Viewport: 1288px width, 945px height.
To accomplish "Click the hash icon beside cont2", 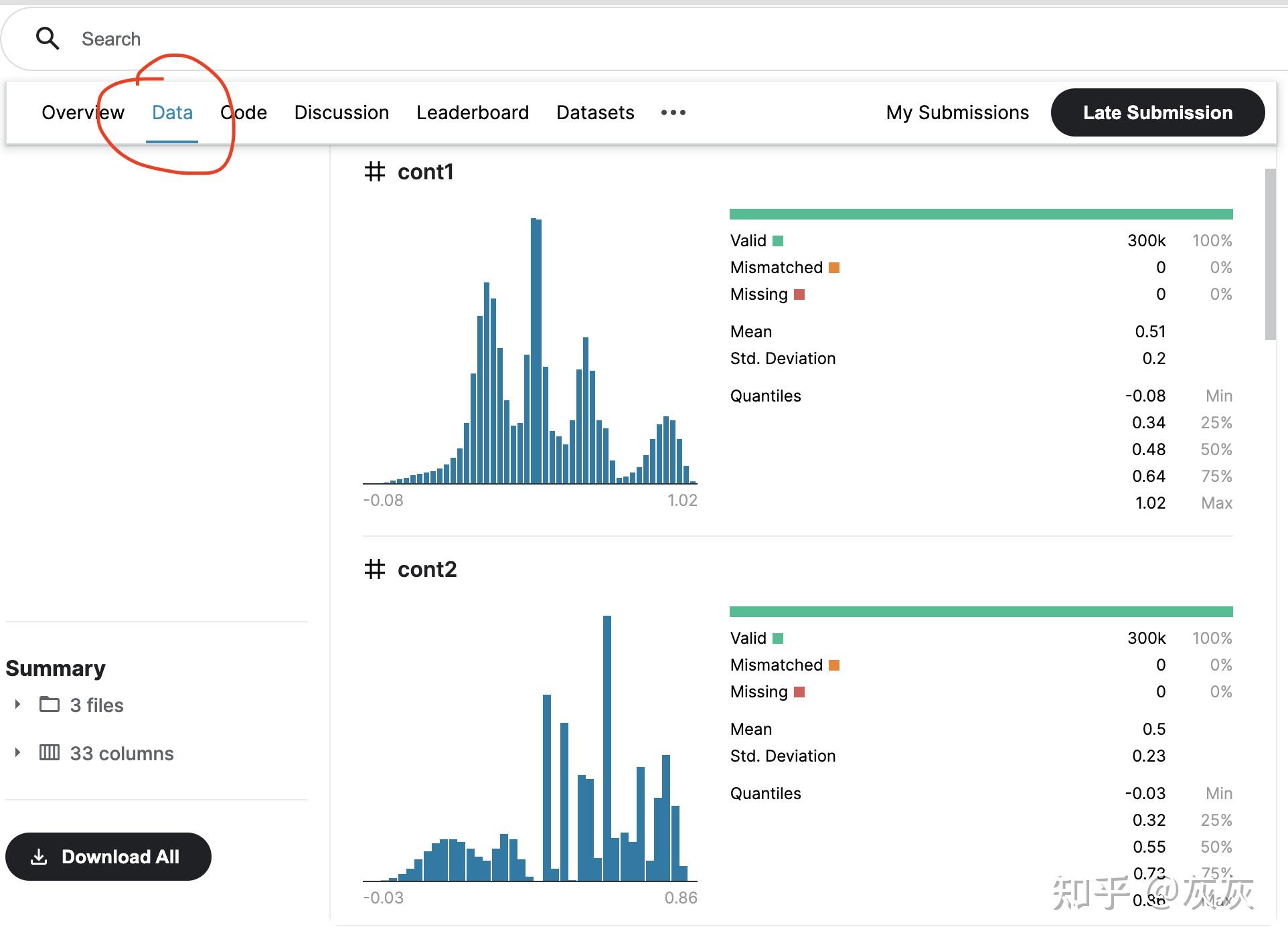I will (375, 570).
